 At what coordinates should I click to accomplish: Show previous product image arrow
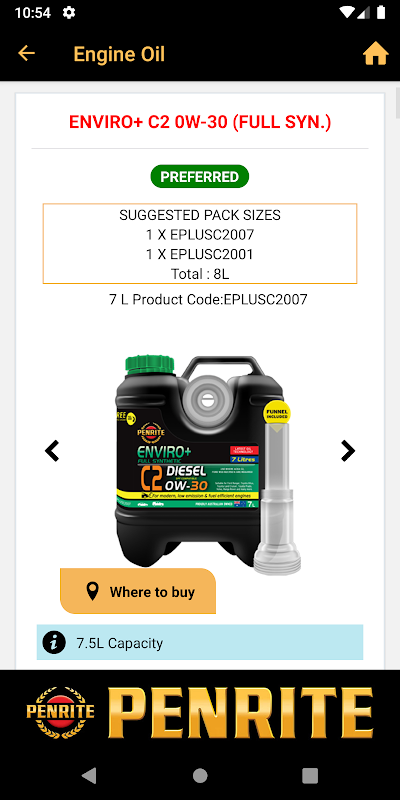52,451
